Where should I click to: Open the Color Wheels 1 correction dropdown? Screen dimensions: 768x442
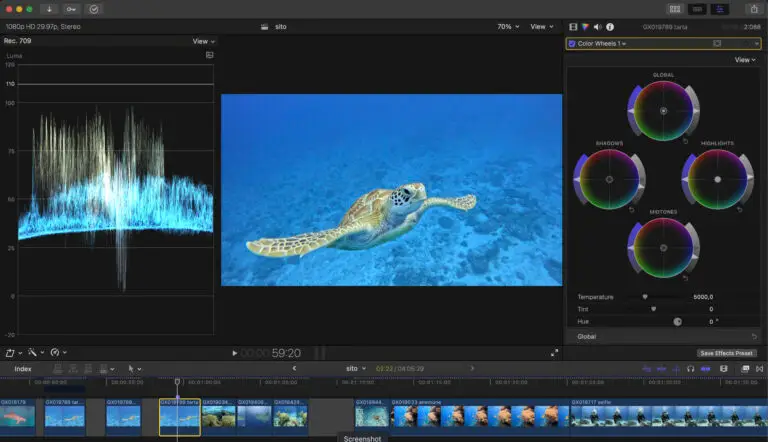[x=602, y=44]
